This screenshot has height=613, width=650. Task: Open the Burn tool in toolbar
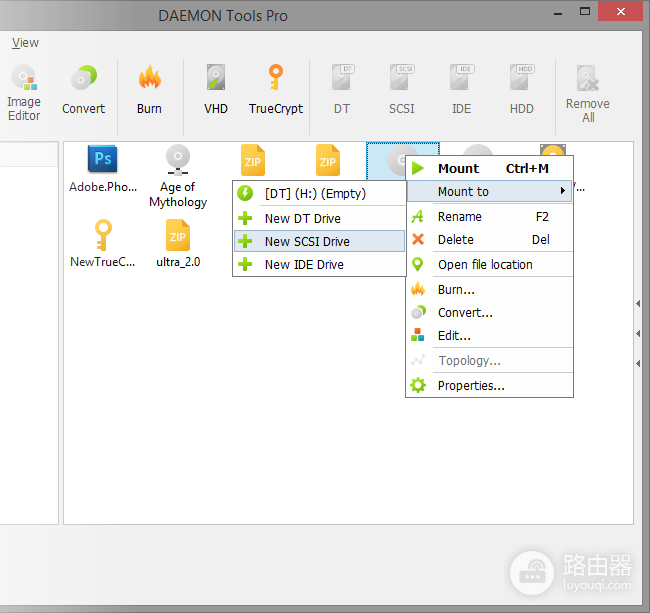(149, 89)
